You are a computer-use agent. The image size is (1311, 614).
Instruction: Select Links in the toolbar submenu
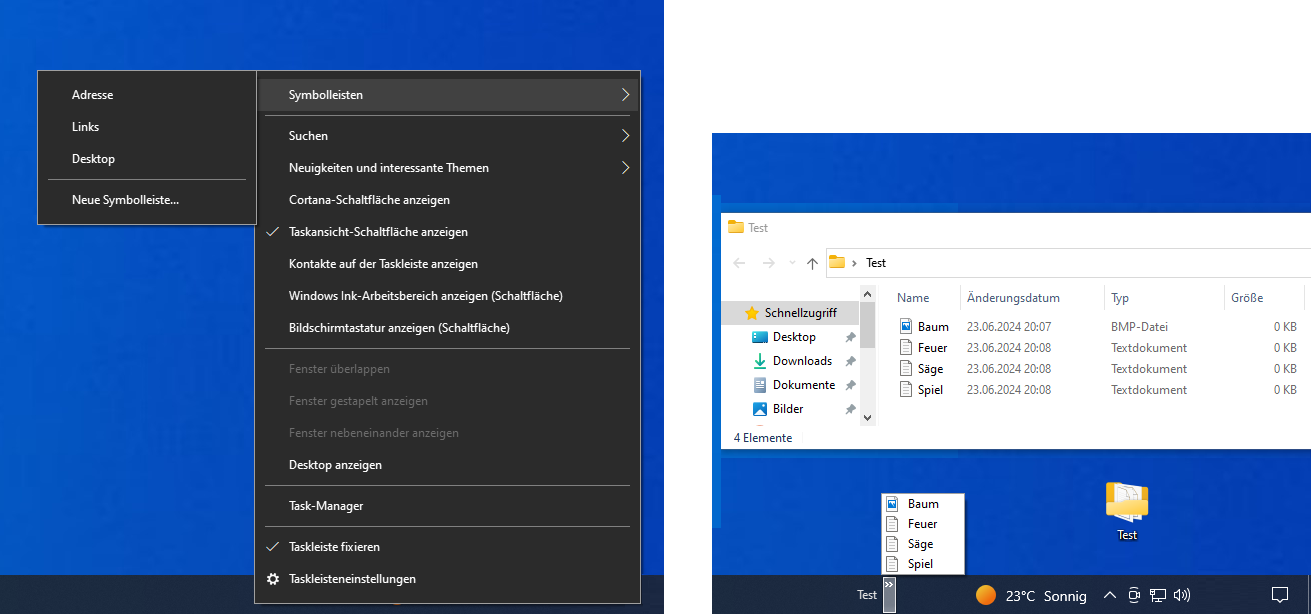(x=147, y=127)
